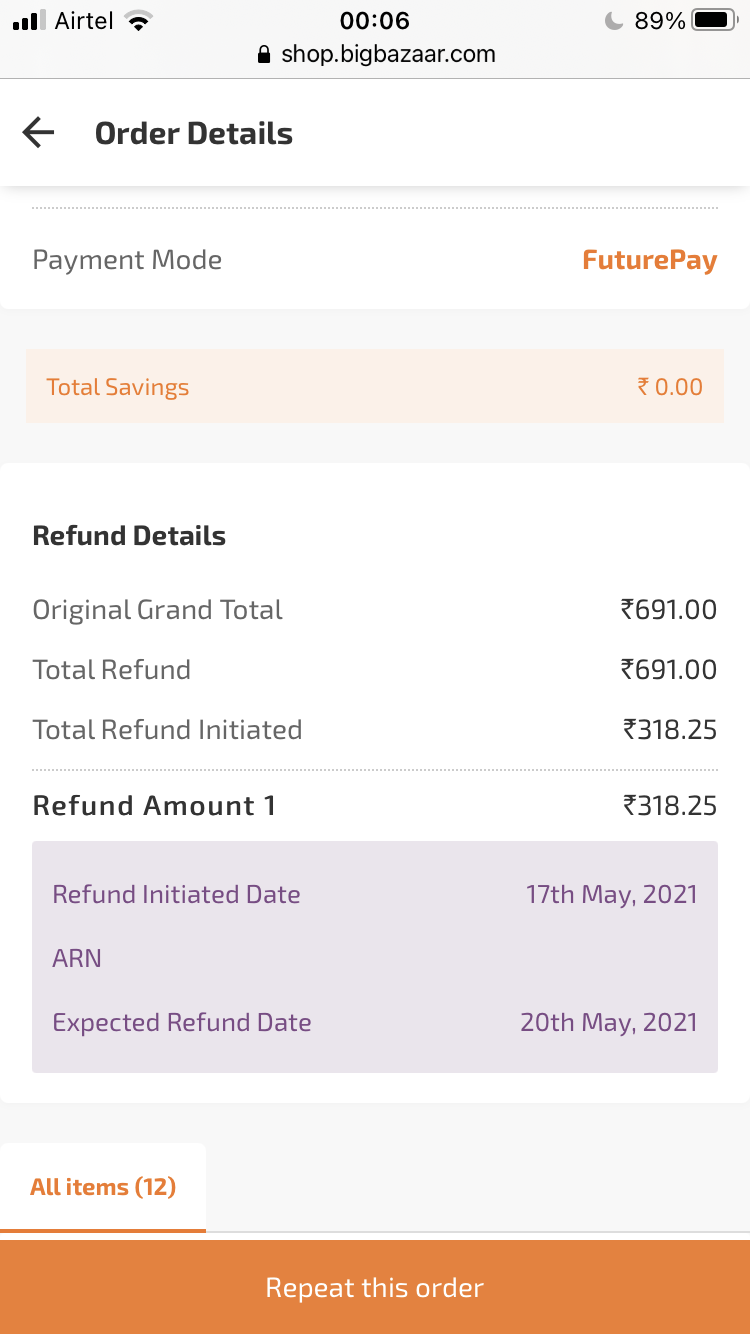Tap the Order Details page title

point(193,133)
